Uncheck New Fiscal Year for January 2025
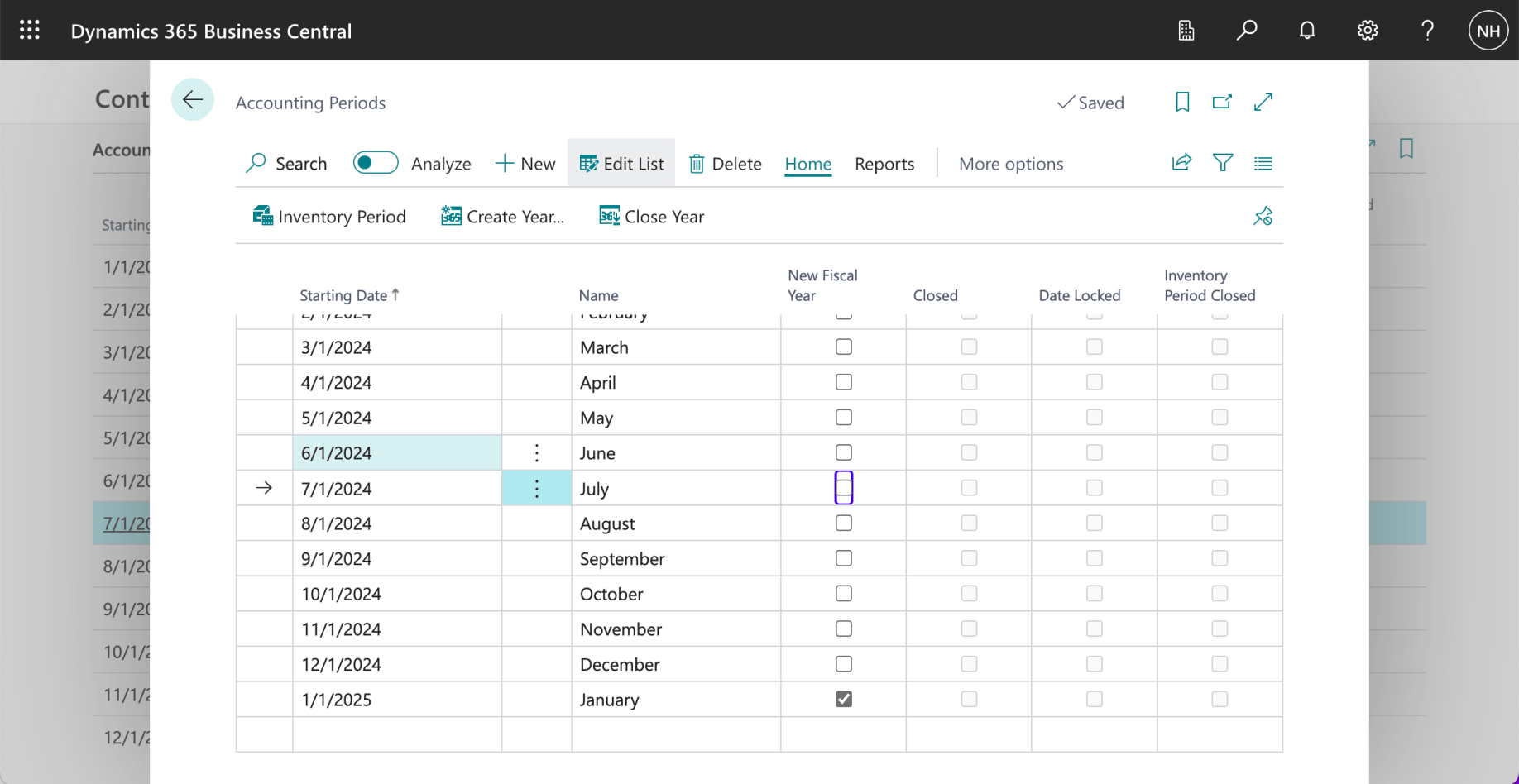Screen dimensions: 1519x784 pos(844,700)
